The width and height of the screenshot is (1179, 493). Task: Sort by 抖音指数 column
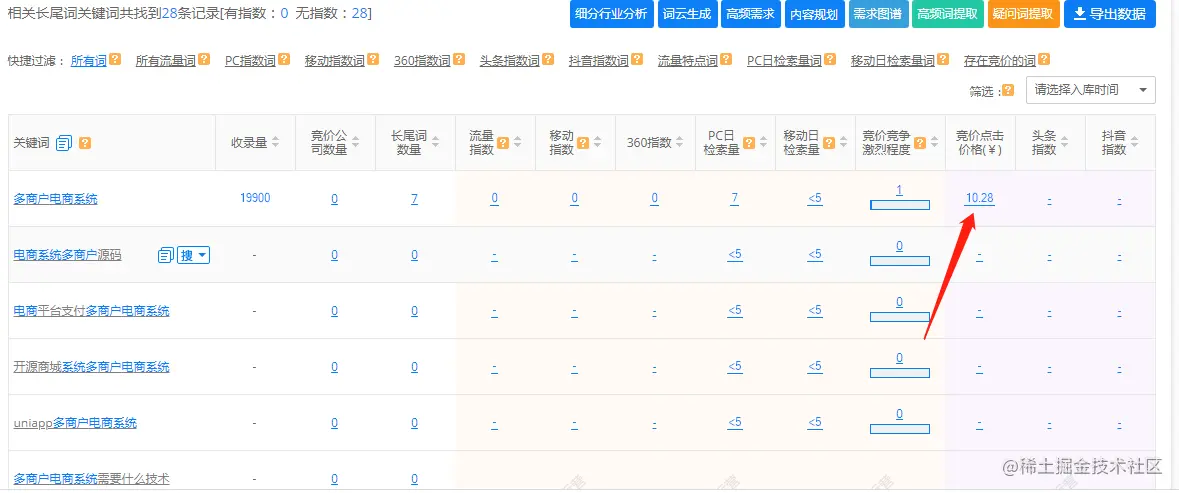1134,143
